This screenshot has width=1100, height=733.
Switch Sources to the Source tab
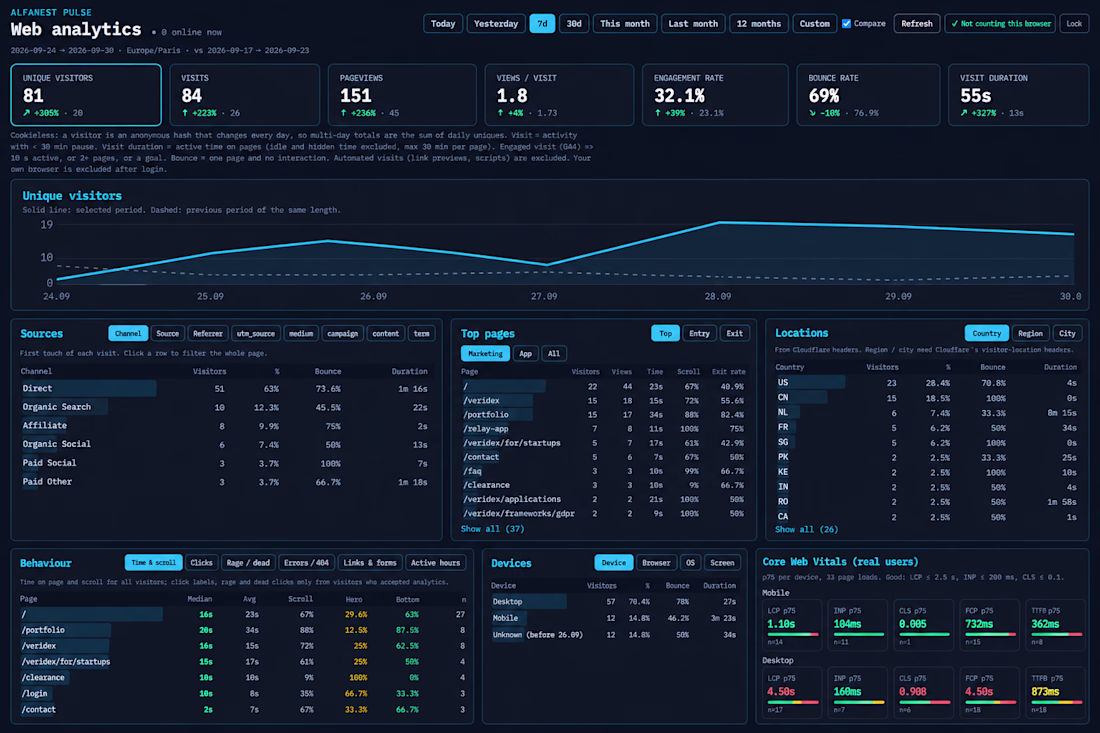click(x=168, y=334)
